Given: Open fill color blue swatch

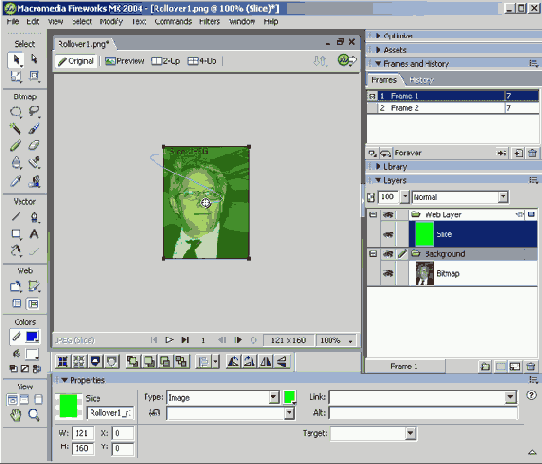Looking at the screenshot, I should (x=32, y=336).
